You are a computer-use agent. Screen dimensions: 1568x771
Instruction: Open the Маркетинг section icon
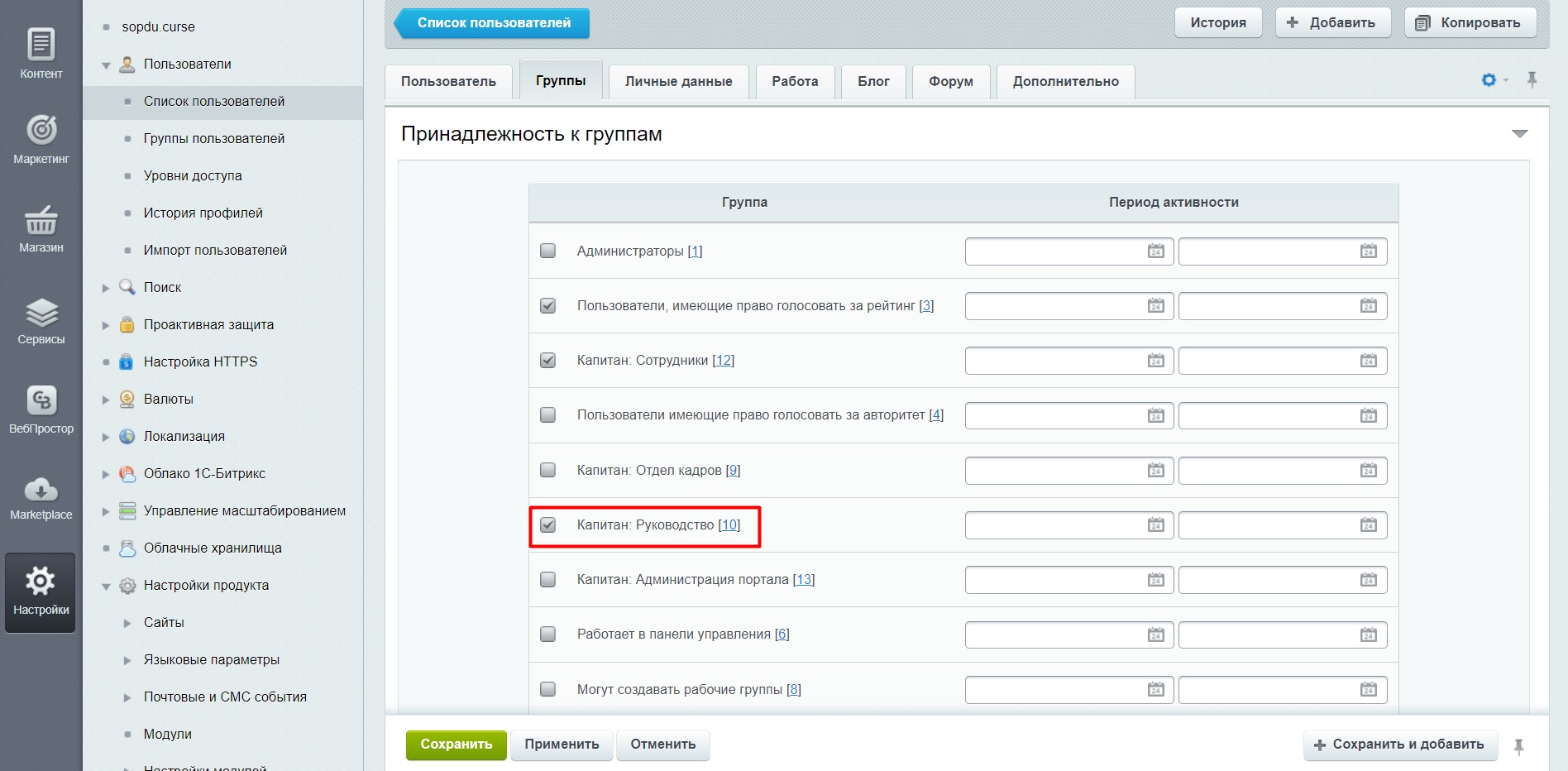(x=41, y=138)
